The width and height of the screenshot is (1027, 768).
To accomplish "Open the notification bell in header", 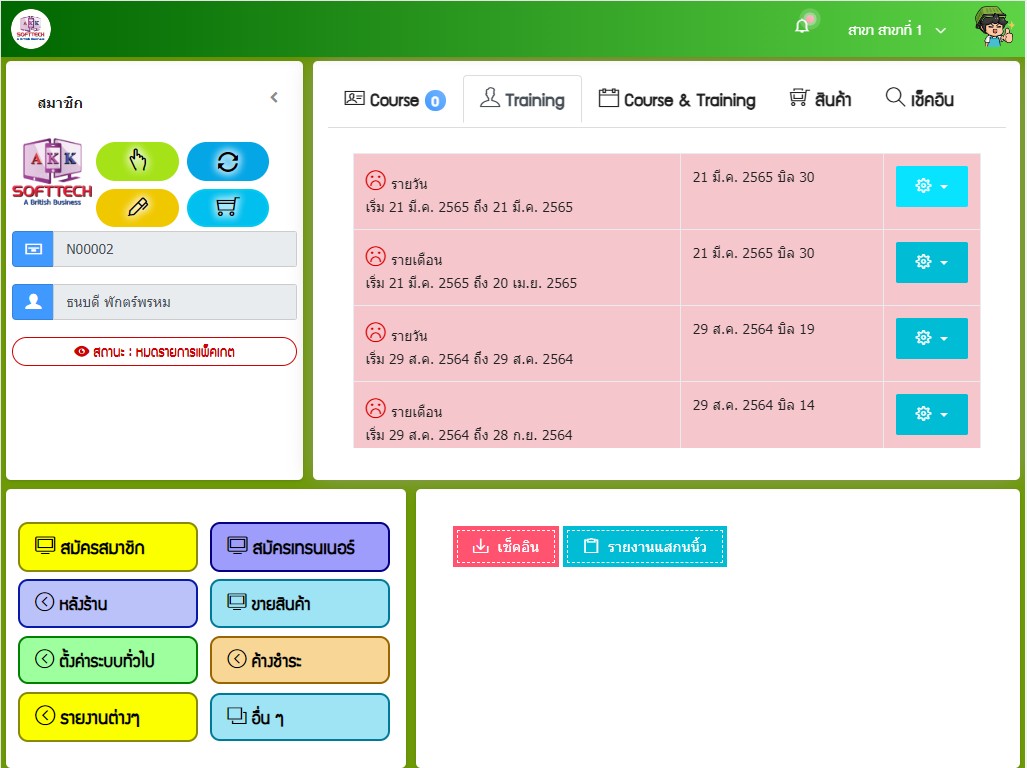I will [x=802, y=27].
